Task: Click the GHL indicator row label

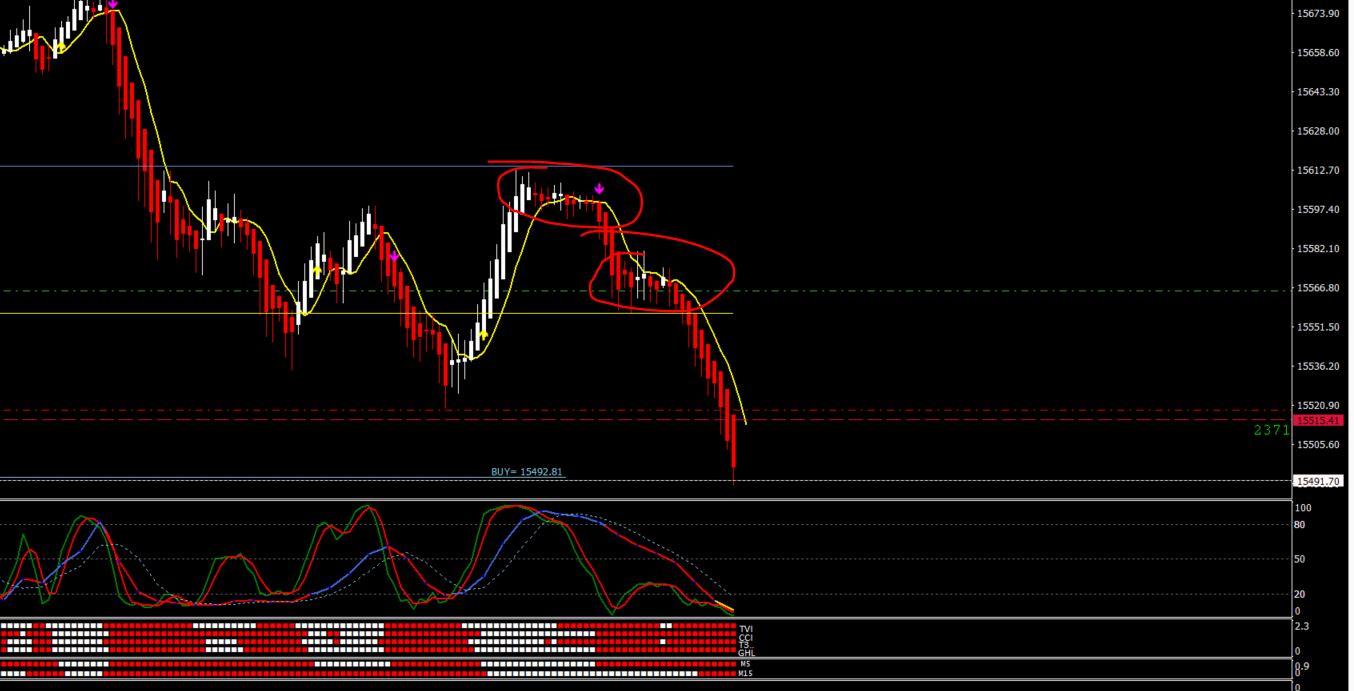Action: pyautogui.click(x=746, y=653)
